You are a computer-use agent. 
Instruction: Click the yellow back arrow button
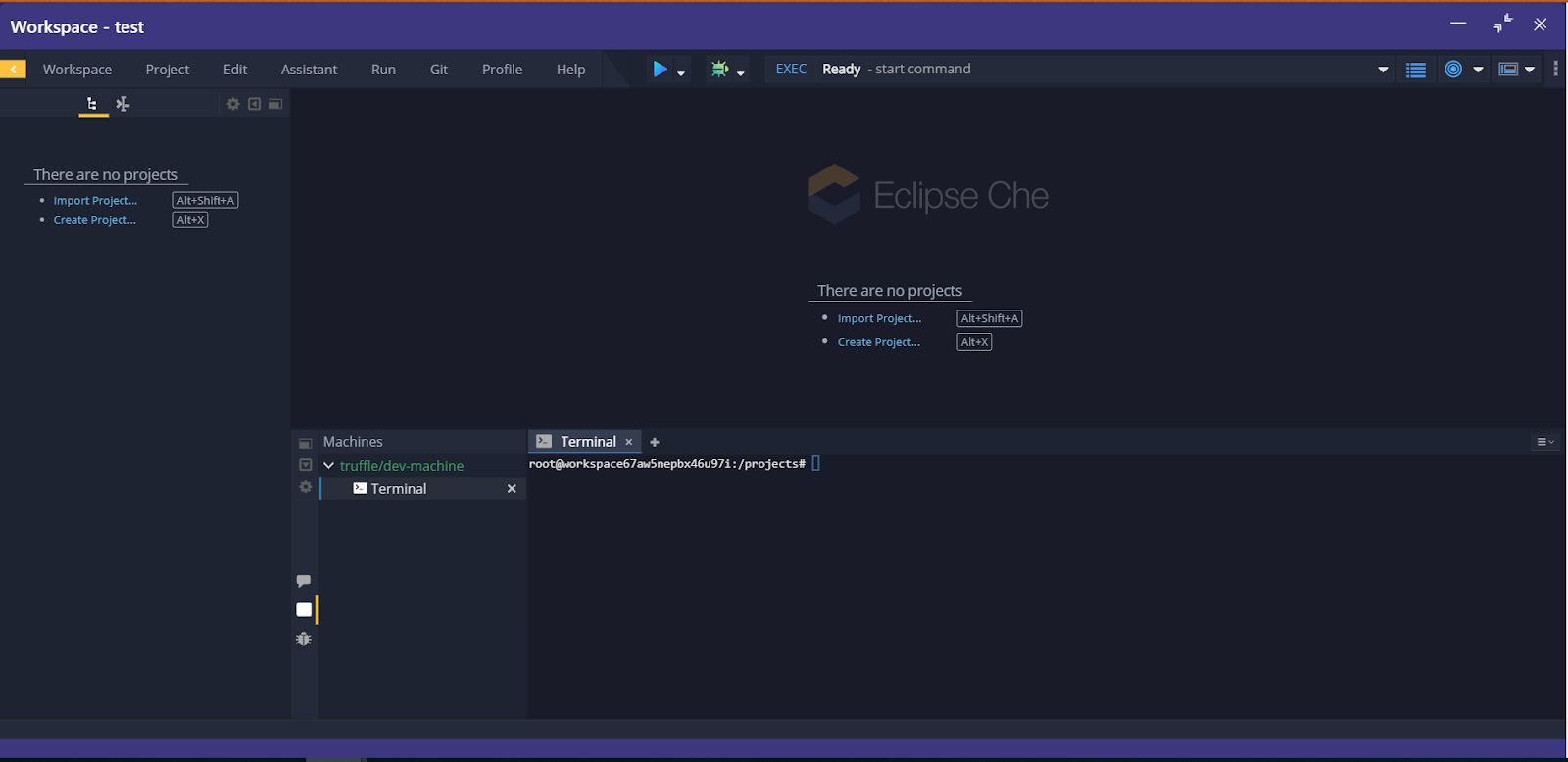13,69
